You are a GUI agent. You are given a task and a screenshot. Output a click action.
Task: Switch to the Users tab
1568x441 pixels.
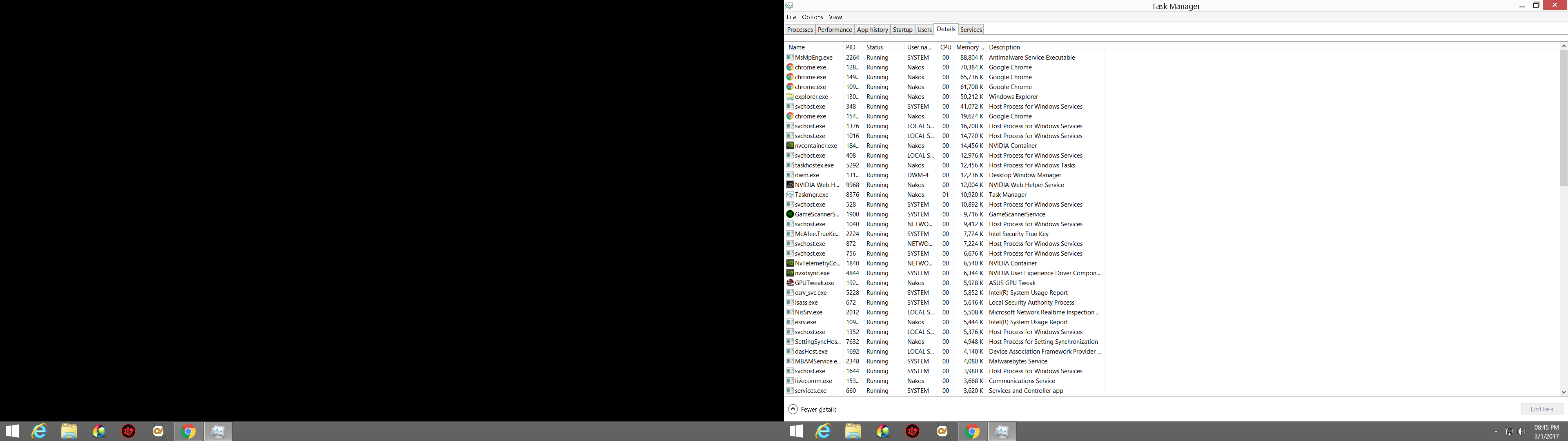coord(924,29)
